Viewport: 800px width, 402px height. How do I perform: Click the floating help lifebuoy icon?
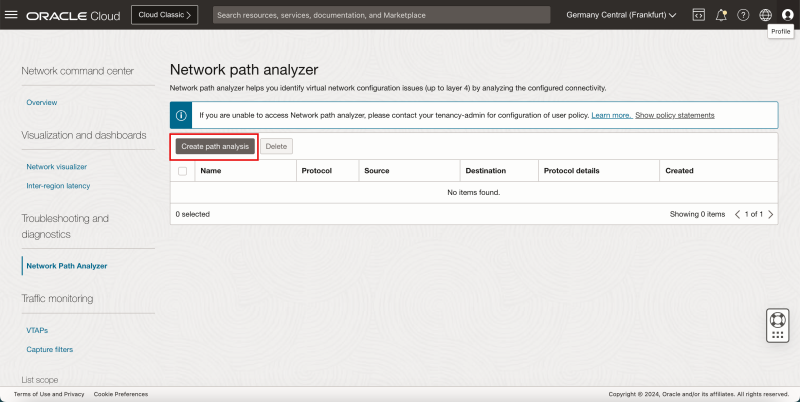point(778,324)
